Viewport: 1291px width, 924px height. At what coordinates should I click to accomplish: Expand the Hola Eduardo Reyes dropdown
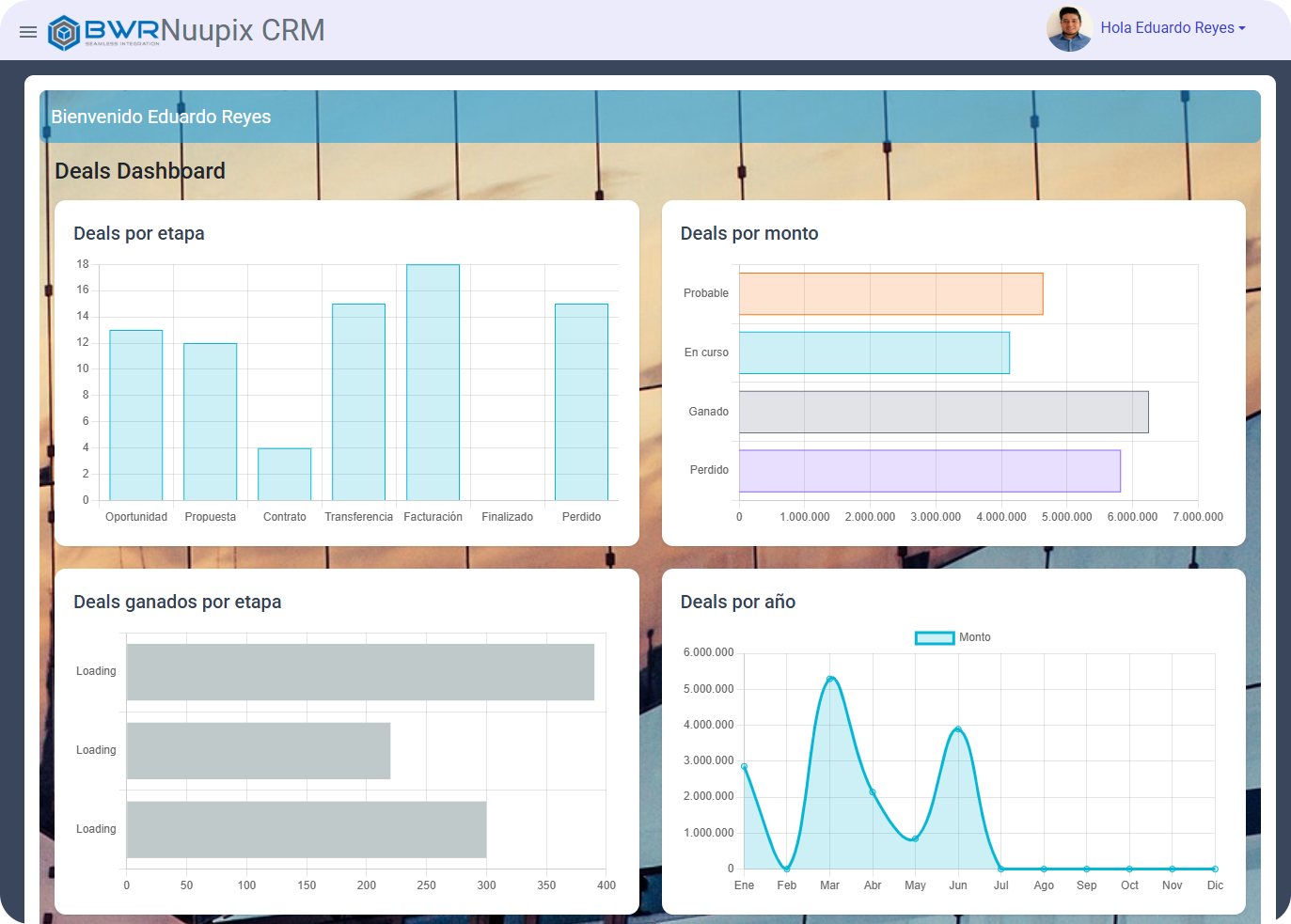point(1173,28)
